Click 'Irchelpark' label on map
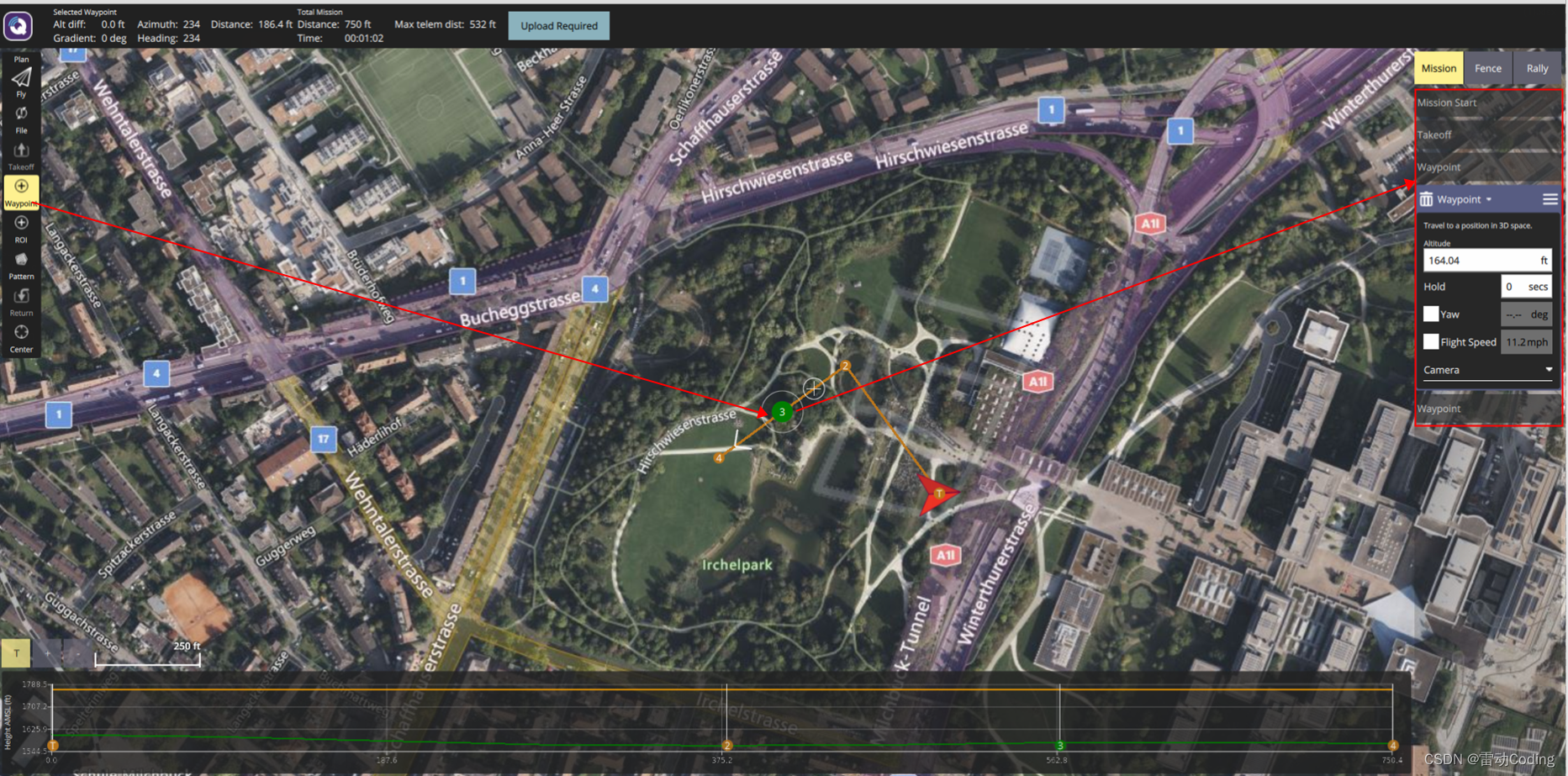Viewport: 1568px width, 776px height. 736,564
